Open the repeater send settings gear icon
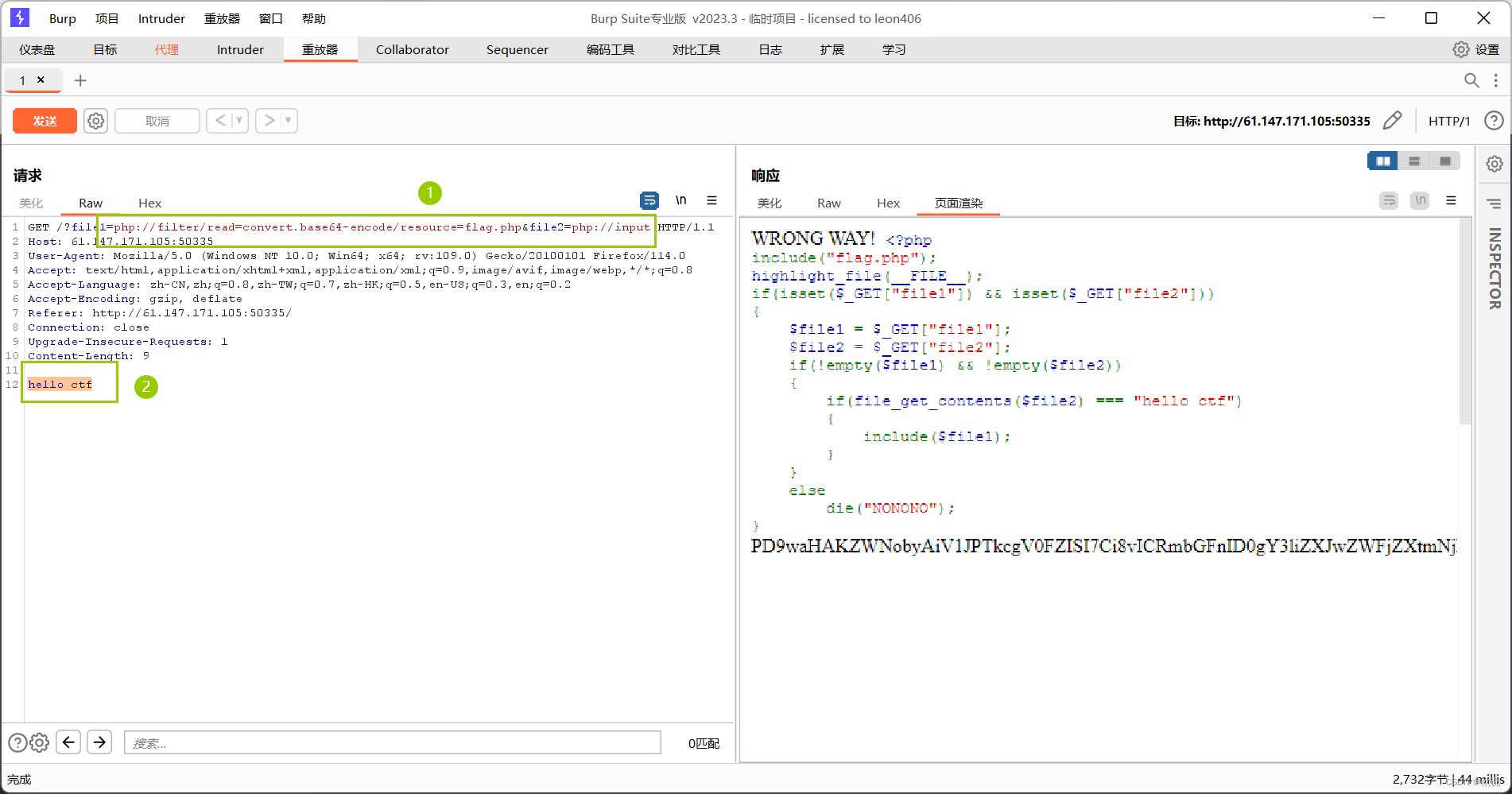This screenshot has width=1512, height=794. pyautogui.click(x=96, y=121)
